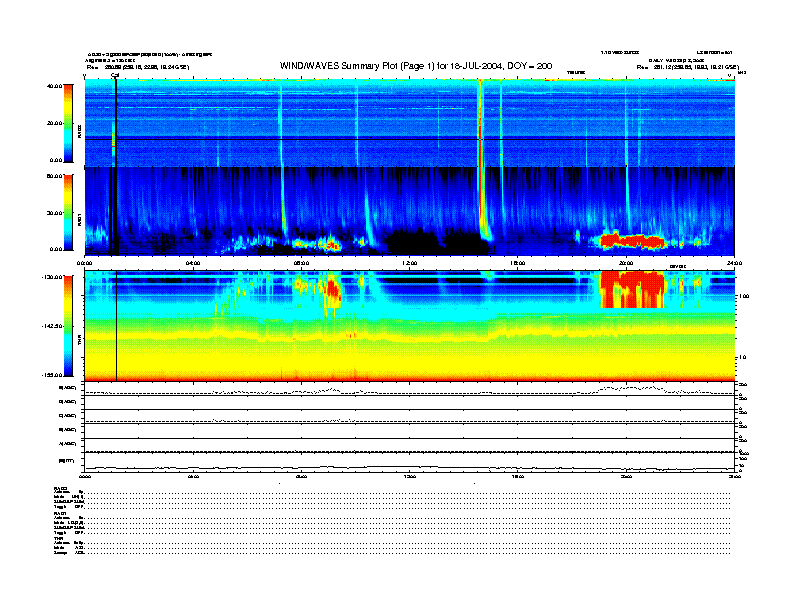The width and height of the screenshot is (792, 612).
Task: Click the top RAD2 color scale bar
Action: [x=69, y=122]
